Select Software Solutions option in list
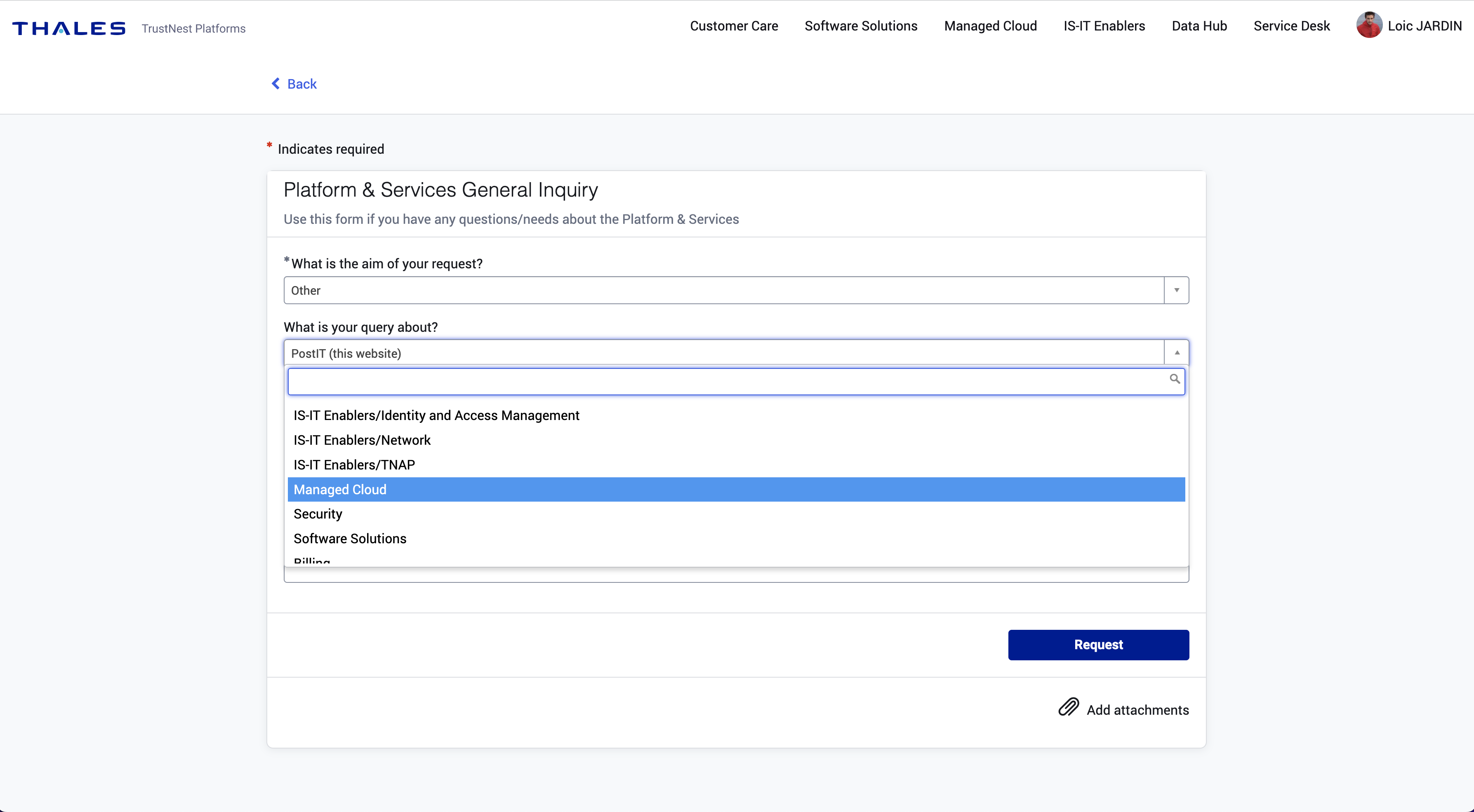Image resolution: width=1474 pixels, height=812 pixels. (736, 539)
